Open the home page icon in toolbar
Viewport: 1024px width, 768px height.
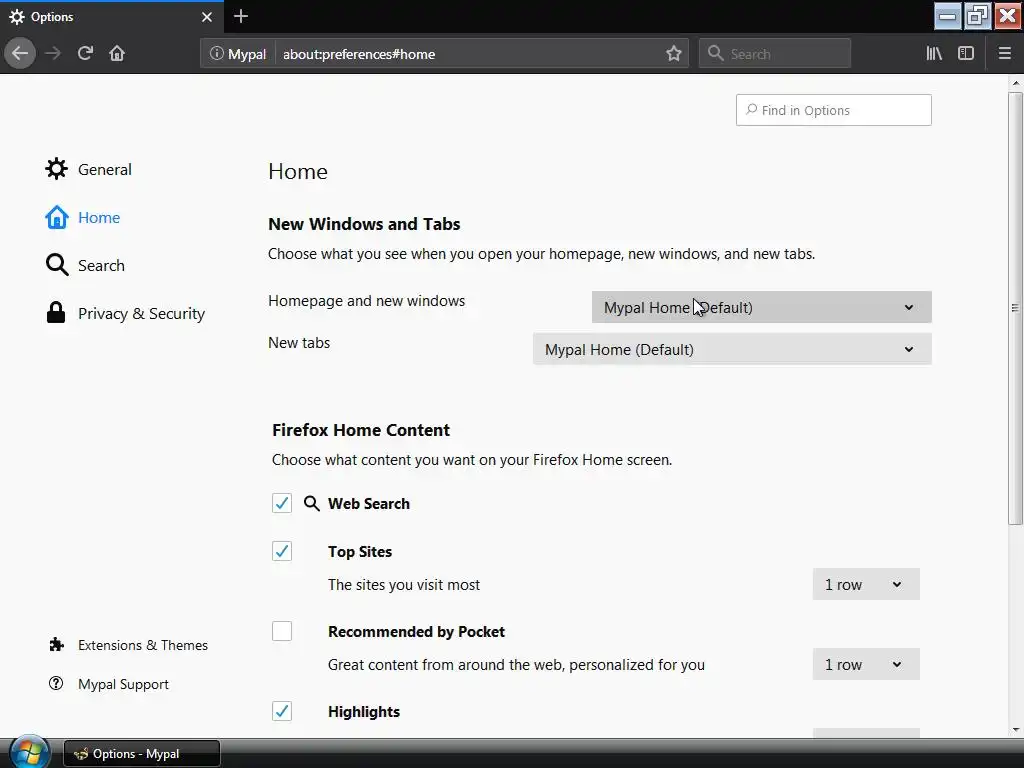click(x=117, y=54)
